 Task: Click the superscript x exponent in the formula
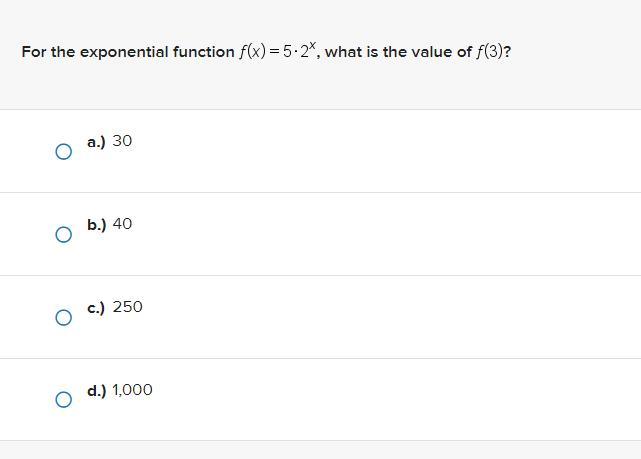coord(312,45)
